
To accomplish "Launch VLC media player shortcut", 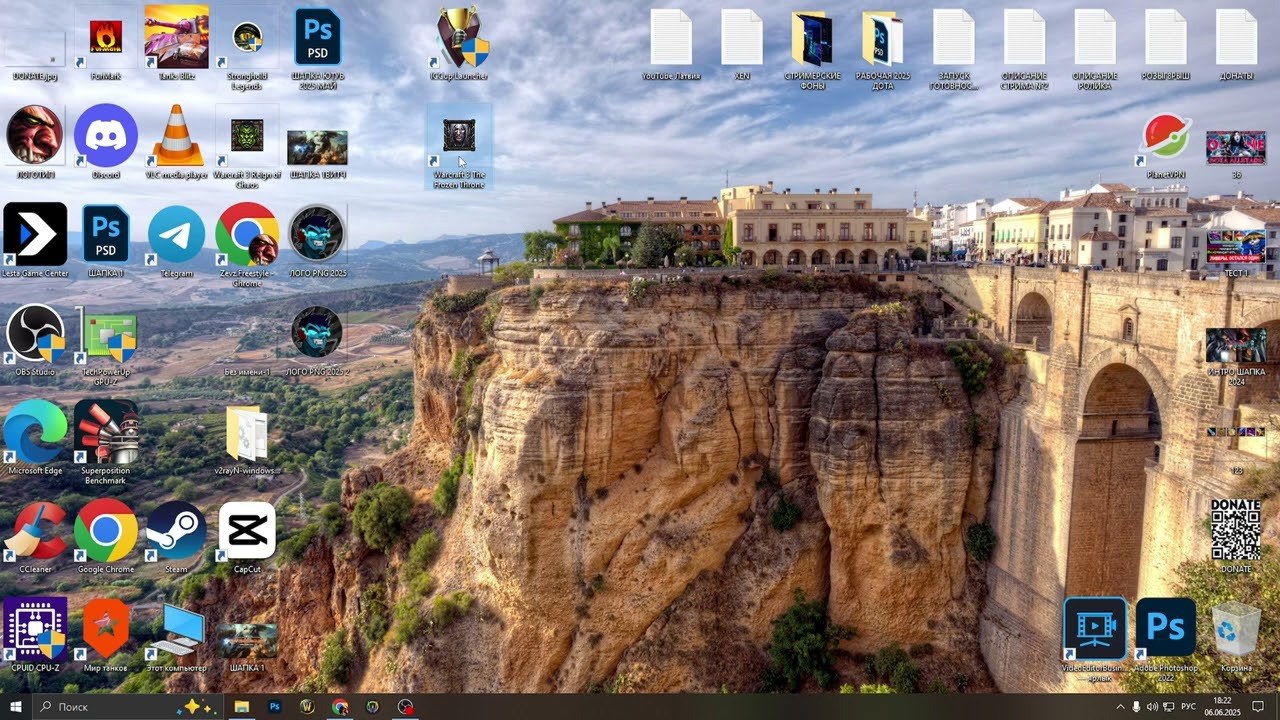I will click(x=176, y=143).
